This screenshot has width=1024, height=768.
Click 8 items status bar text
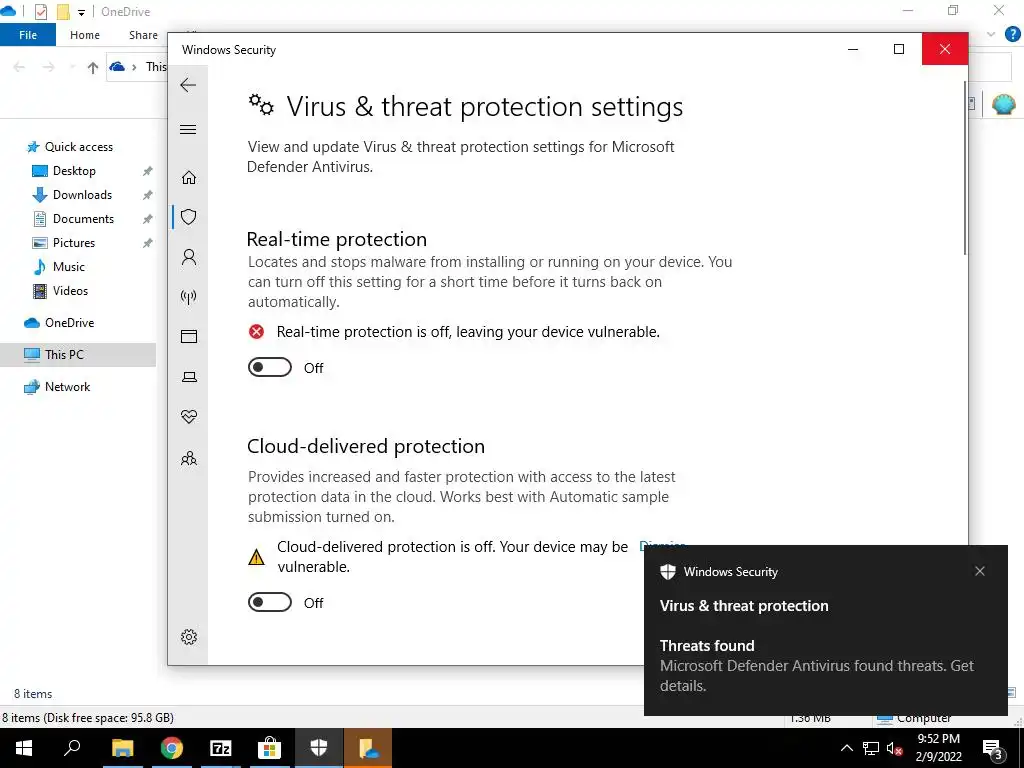pos(33,694)
